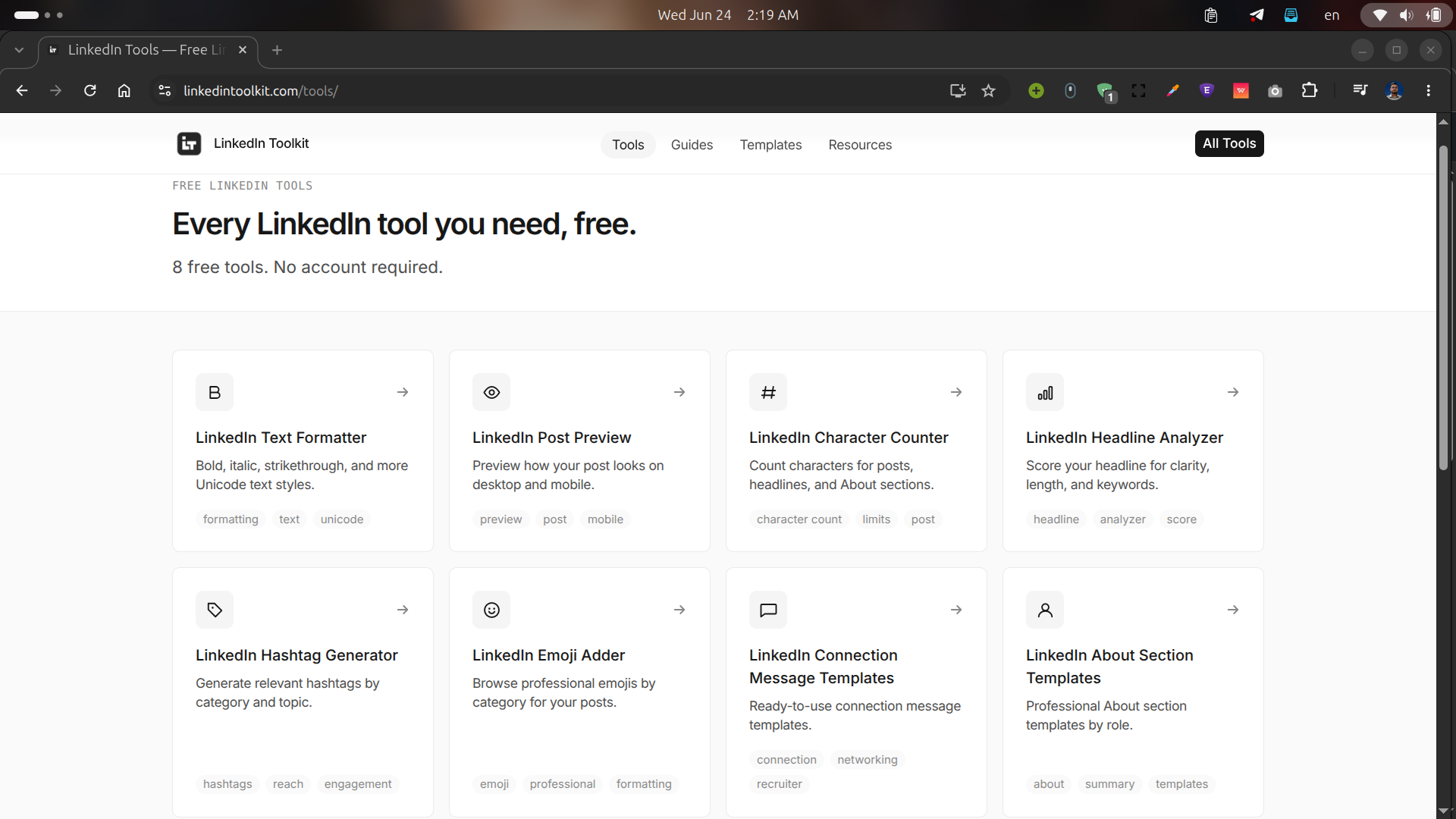1456x819 pixels.
Task: Open the Resources nav item
Action: [x=860, y=144]
